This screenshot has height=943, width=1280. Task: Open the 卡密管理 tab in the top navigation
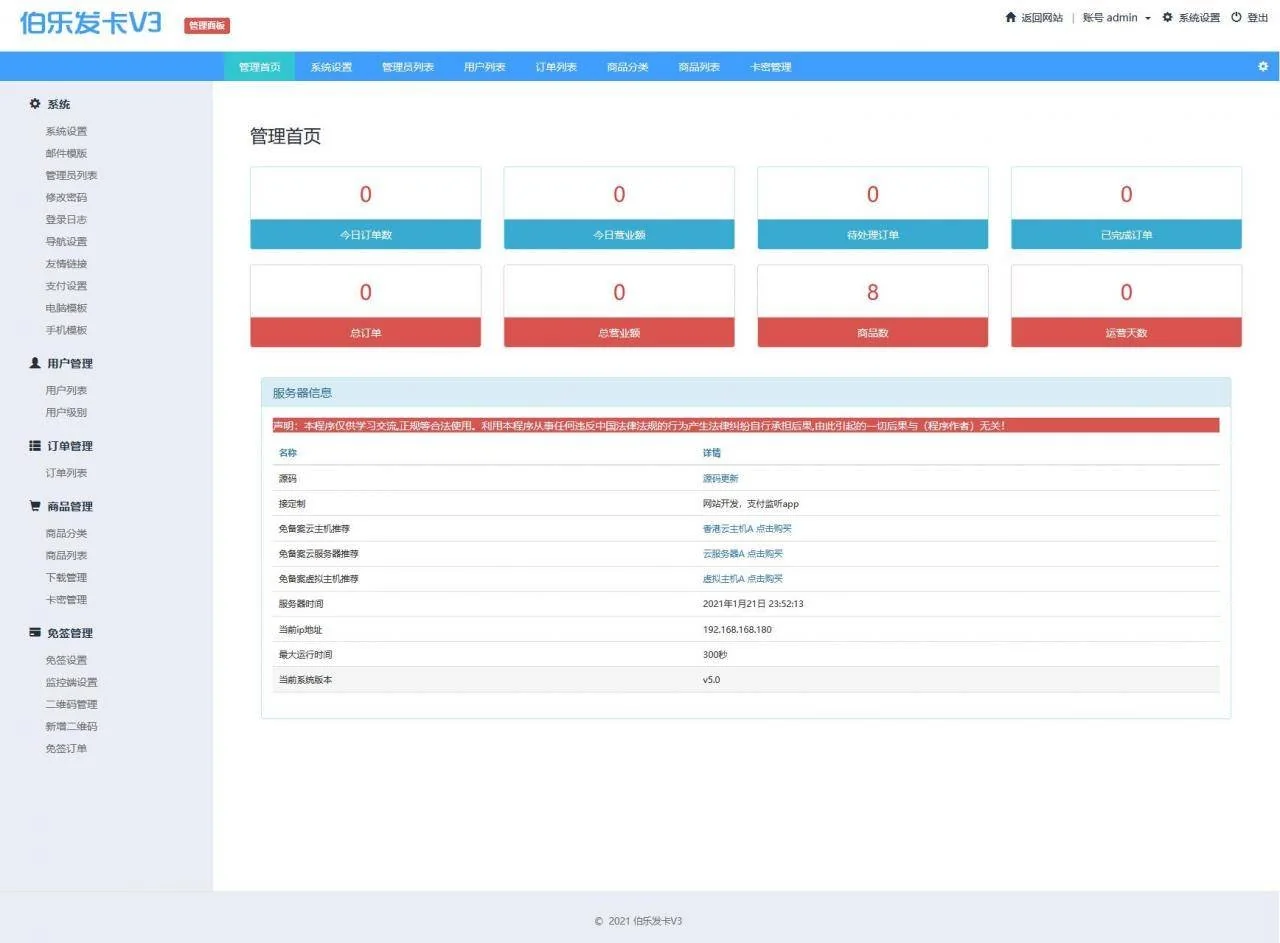point(770,66)
